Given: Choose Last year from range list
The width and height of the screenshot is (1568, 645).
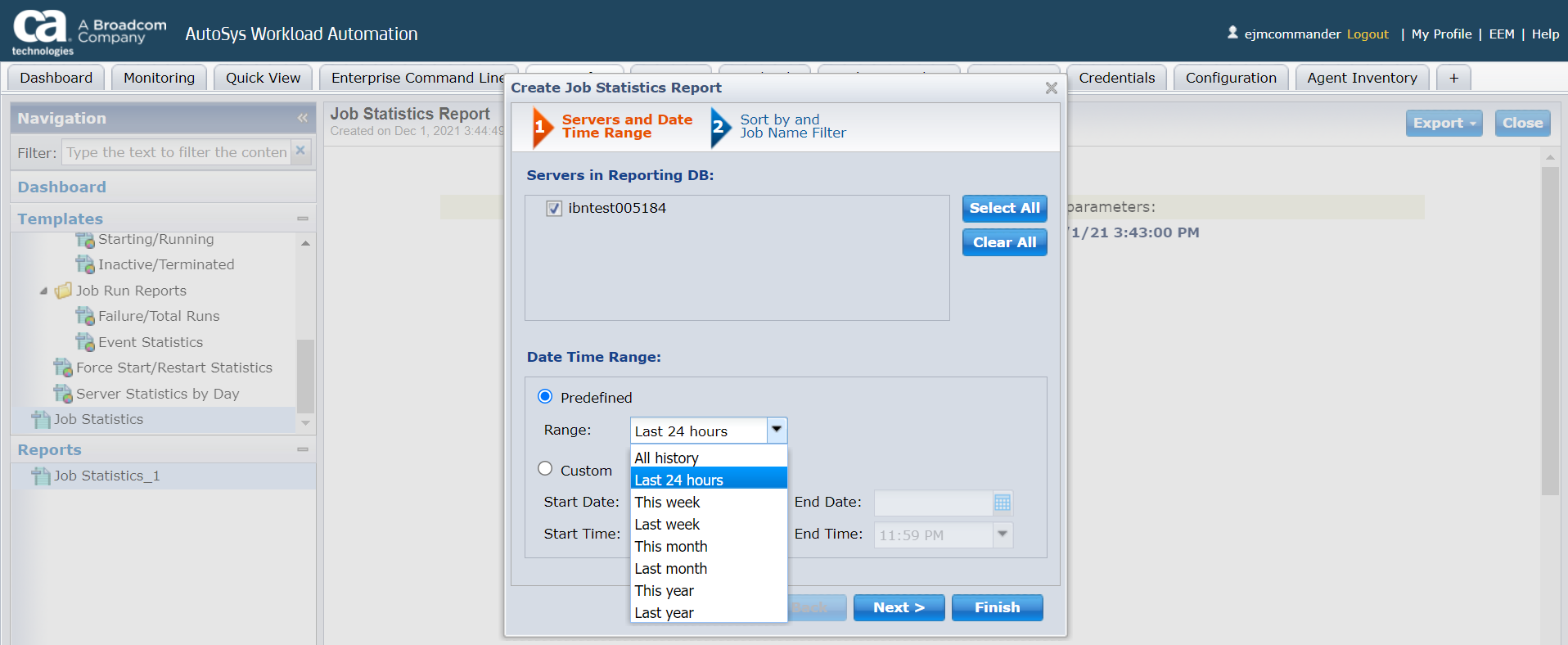Looking at the screenshot, I should (709, 612).
